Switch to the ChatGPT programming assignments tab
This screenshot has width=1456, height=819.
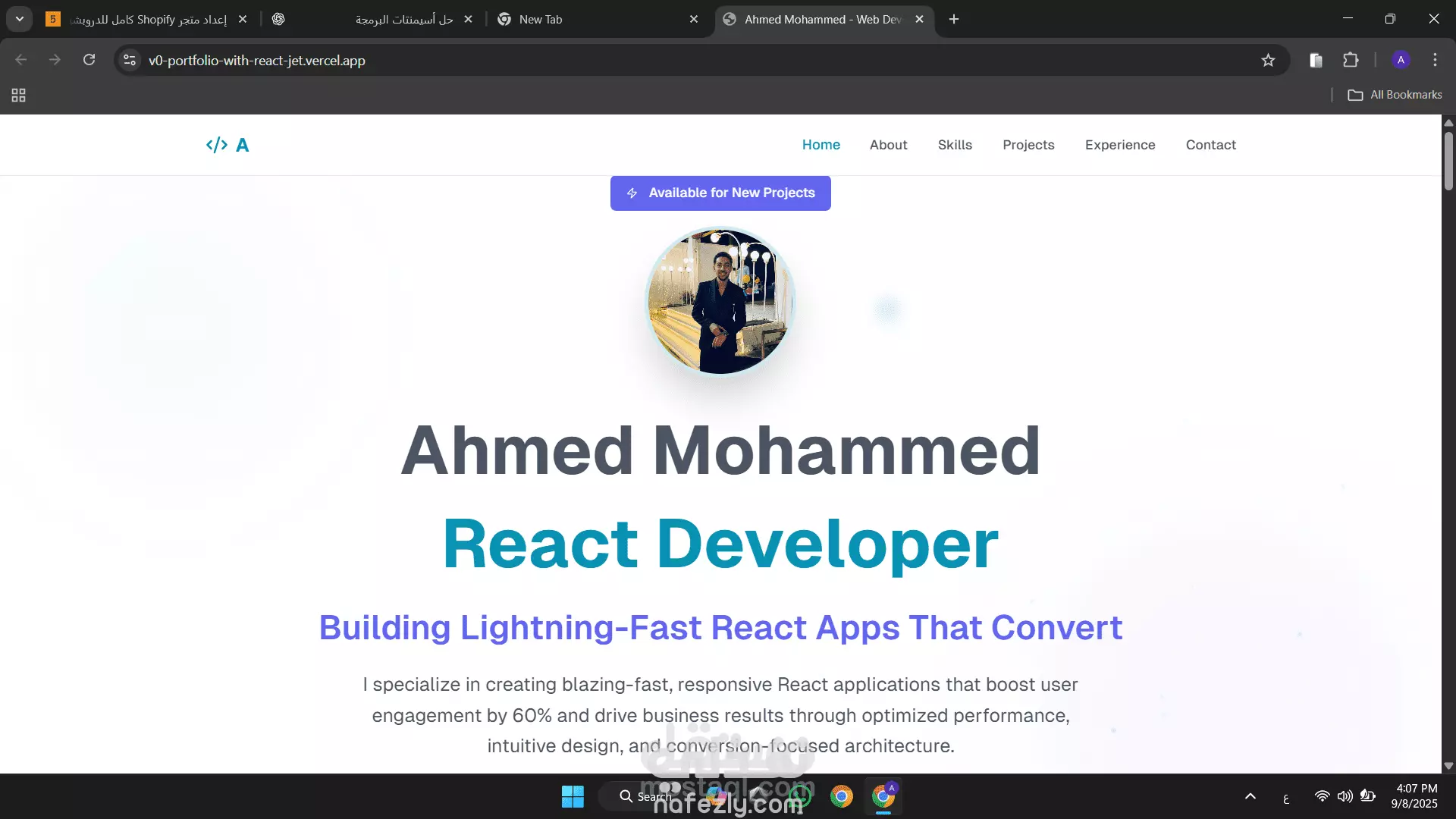click(372, 19)
